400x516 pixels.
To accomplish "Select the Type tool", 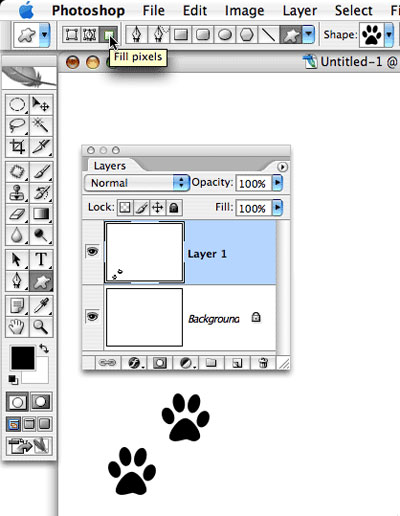I will (41, 260).
